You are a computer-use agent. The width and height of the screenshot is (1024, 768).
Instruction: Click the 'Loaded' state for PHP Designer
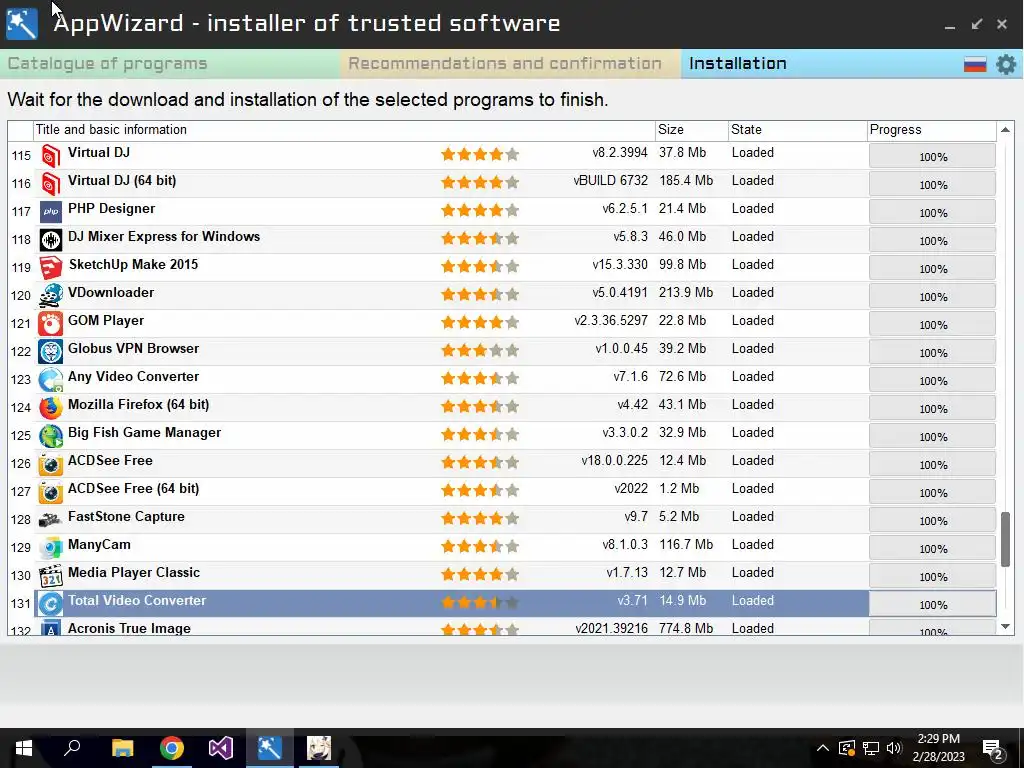(752, 209)
